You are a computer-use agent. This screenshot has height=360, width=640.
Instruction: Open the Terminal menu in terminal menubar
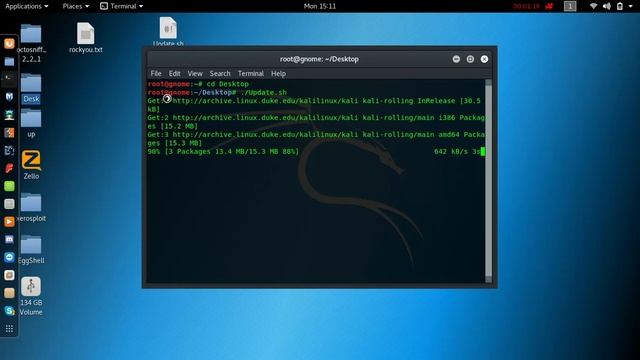pos(251,73)
